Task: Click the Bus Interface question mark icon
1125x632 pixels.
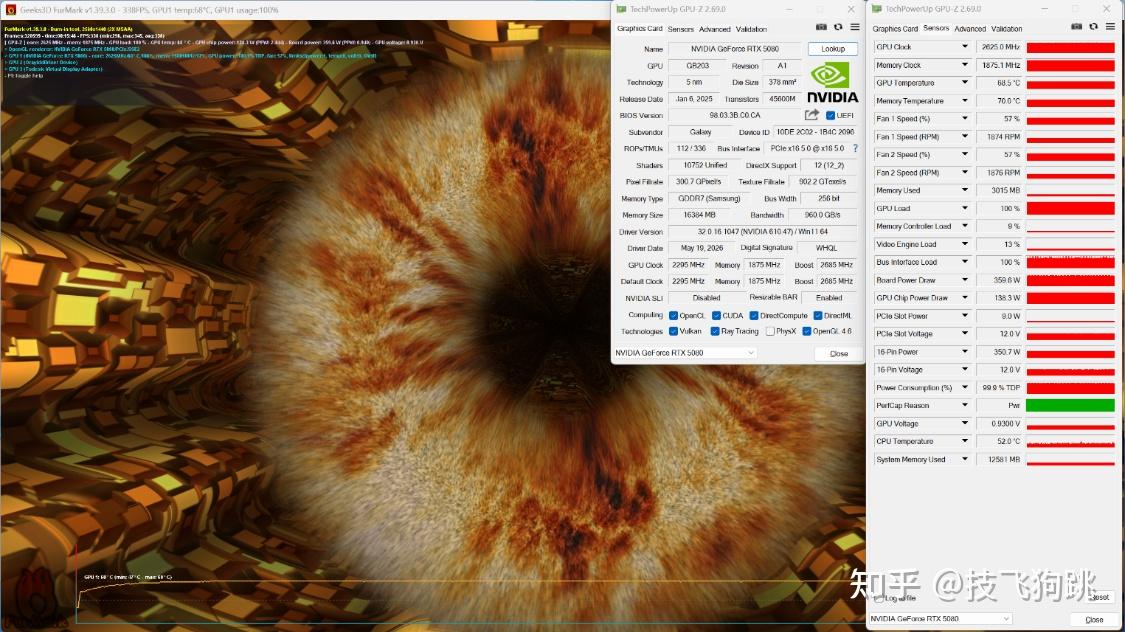Action: 855,148
